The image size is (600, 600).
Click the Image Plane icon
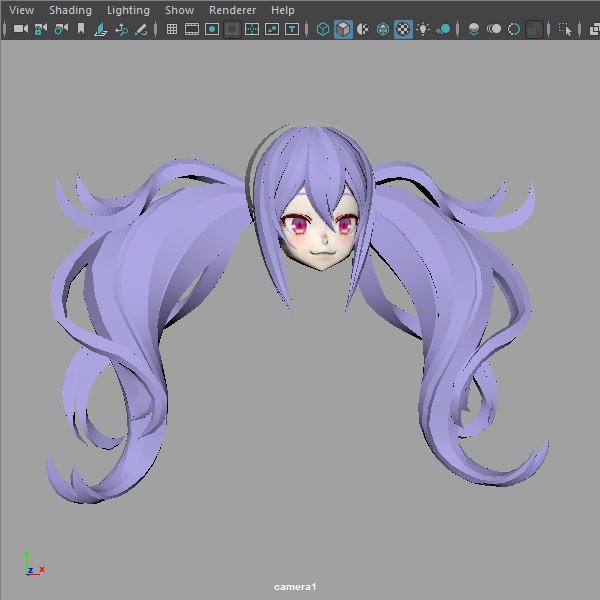100,29
